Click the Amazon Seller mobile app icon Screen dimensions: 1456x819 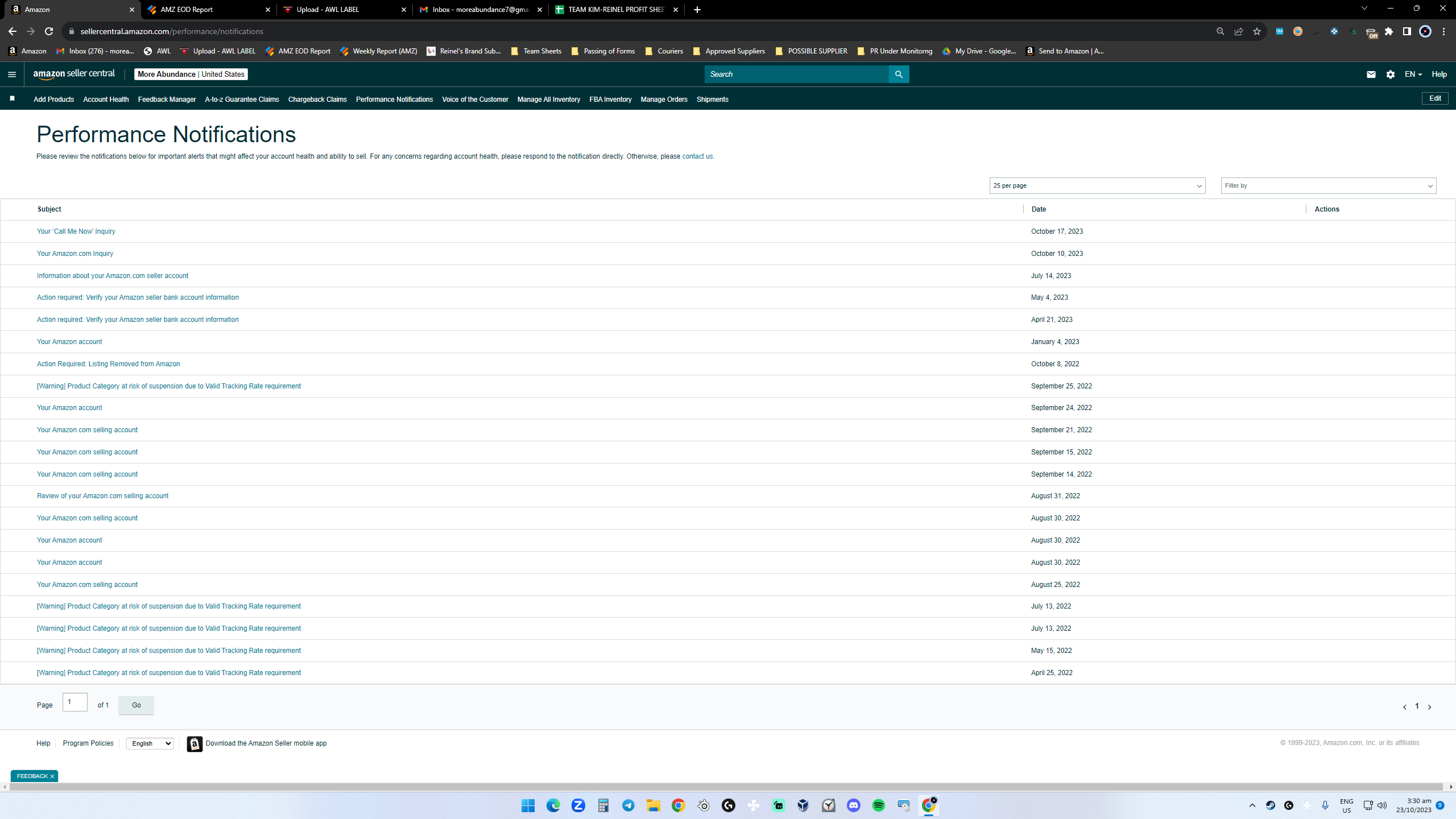(195, 743)
